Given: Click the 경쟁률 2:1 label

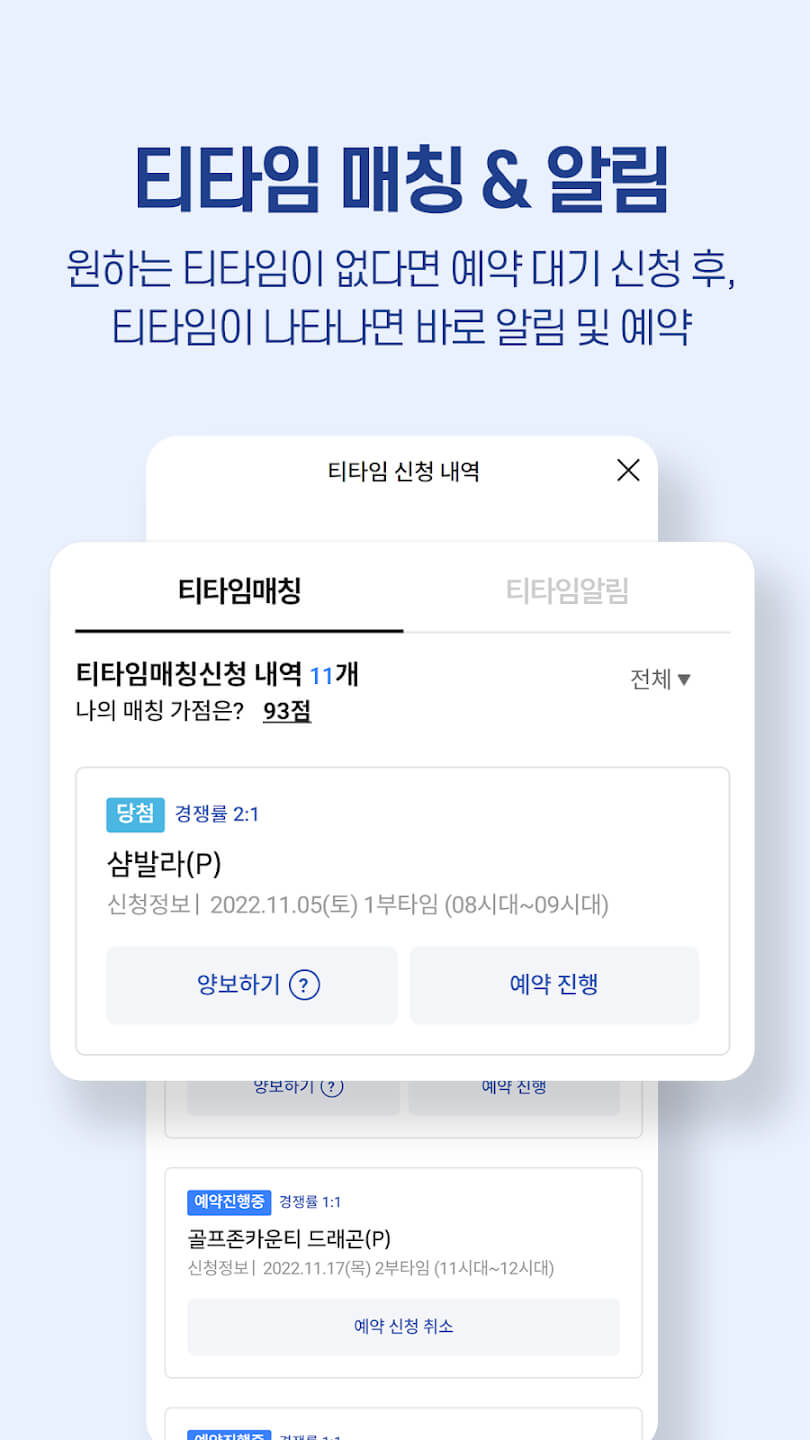Looking at the screenshot, I should [x=217, y=814].
